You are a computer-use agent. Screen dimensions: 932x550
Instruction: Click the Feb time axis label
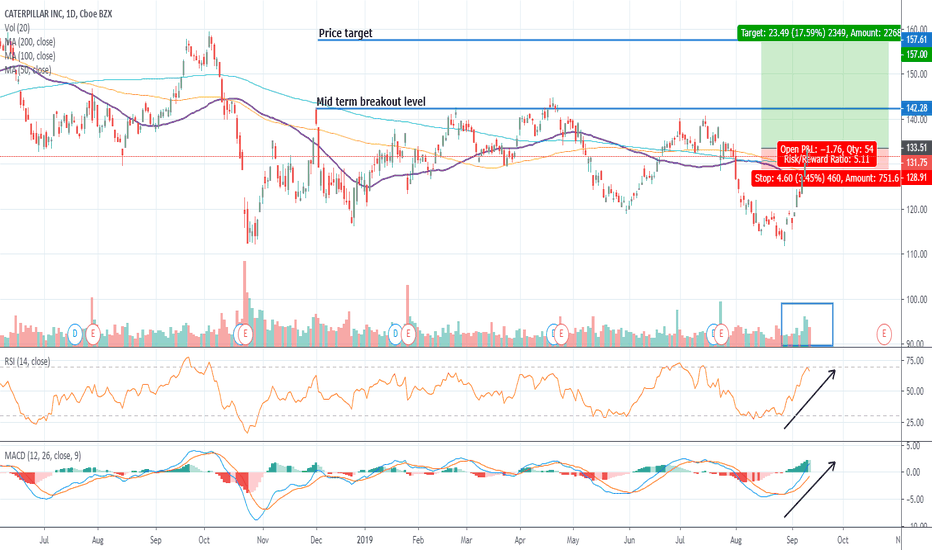418,540
